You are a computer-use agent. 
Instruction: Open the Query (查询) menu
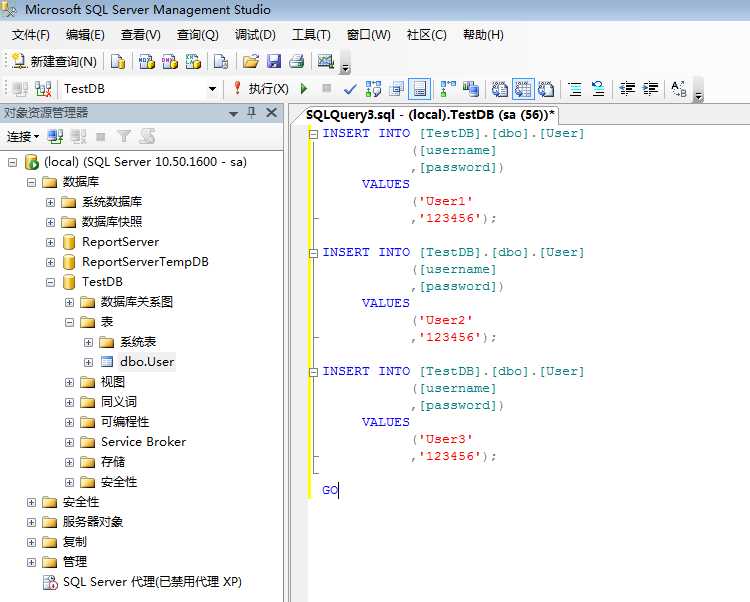pyautogui.click(x=198, y=35)
